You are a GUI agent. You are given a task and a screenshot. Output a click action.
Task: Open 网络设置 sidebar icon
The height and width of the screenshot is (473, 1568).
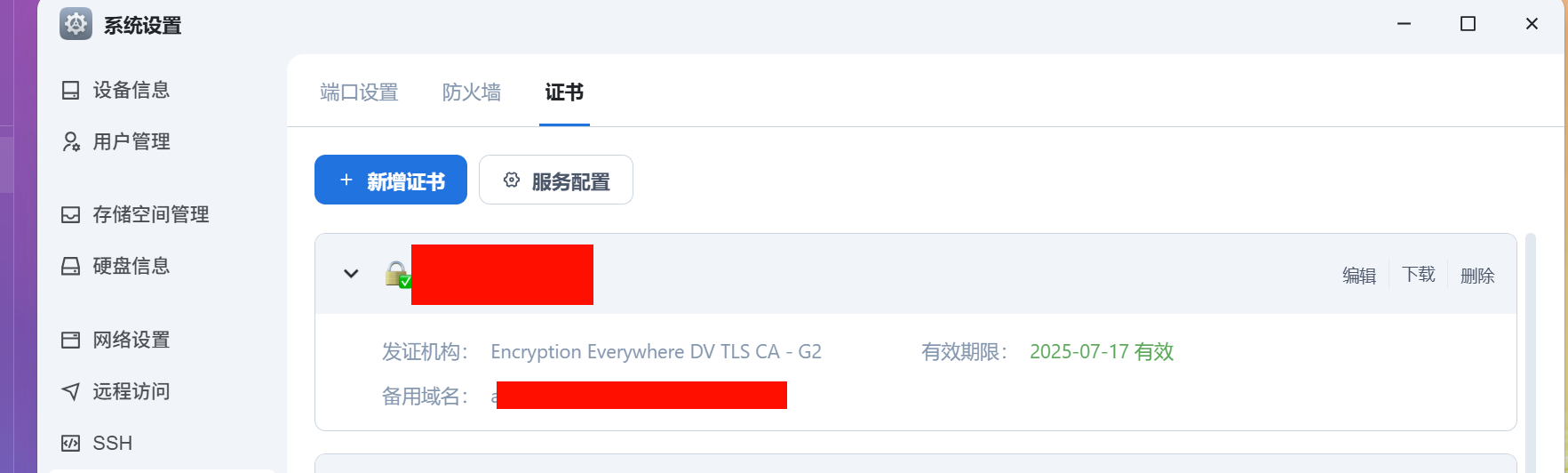pyautogui.click(x=70, y=340)
